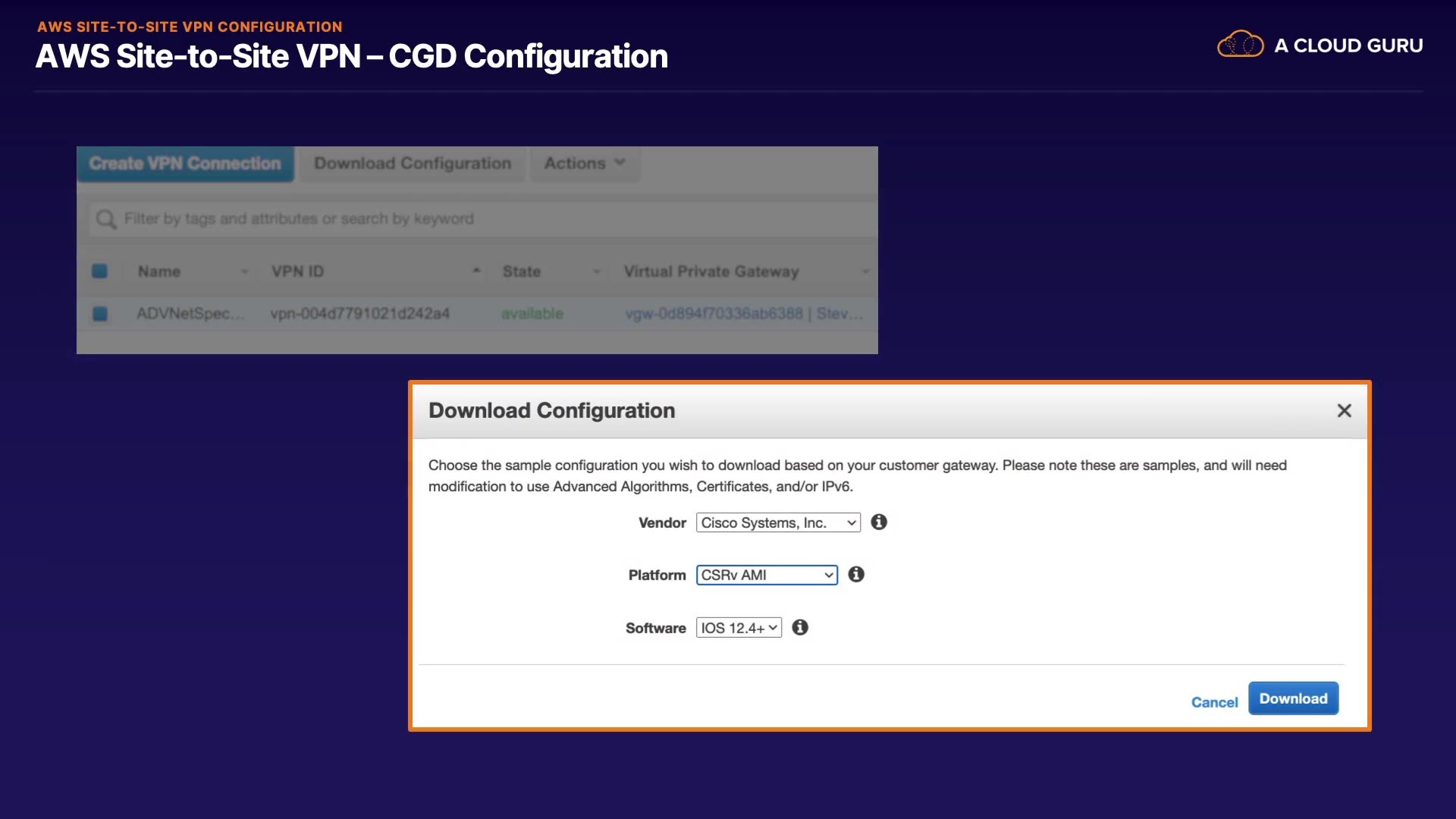Close the Download Configuration dialog with X
The height and width of the screenshot is (819, 1456).
[x=1344, y=410]
